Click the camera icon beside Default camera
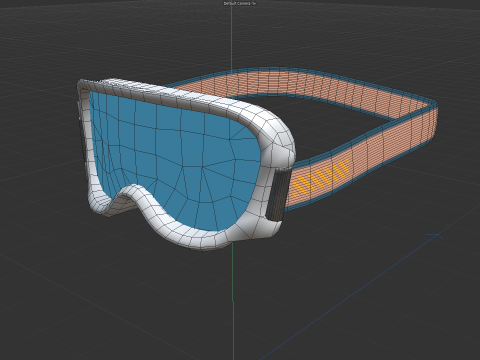Image resolution: width=480 pixels, height=360 pixels. pyautogui.click(x=254, y=3)
